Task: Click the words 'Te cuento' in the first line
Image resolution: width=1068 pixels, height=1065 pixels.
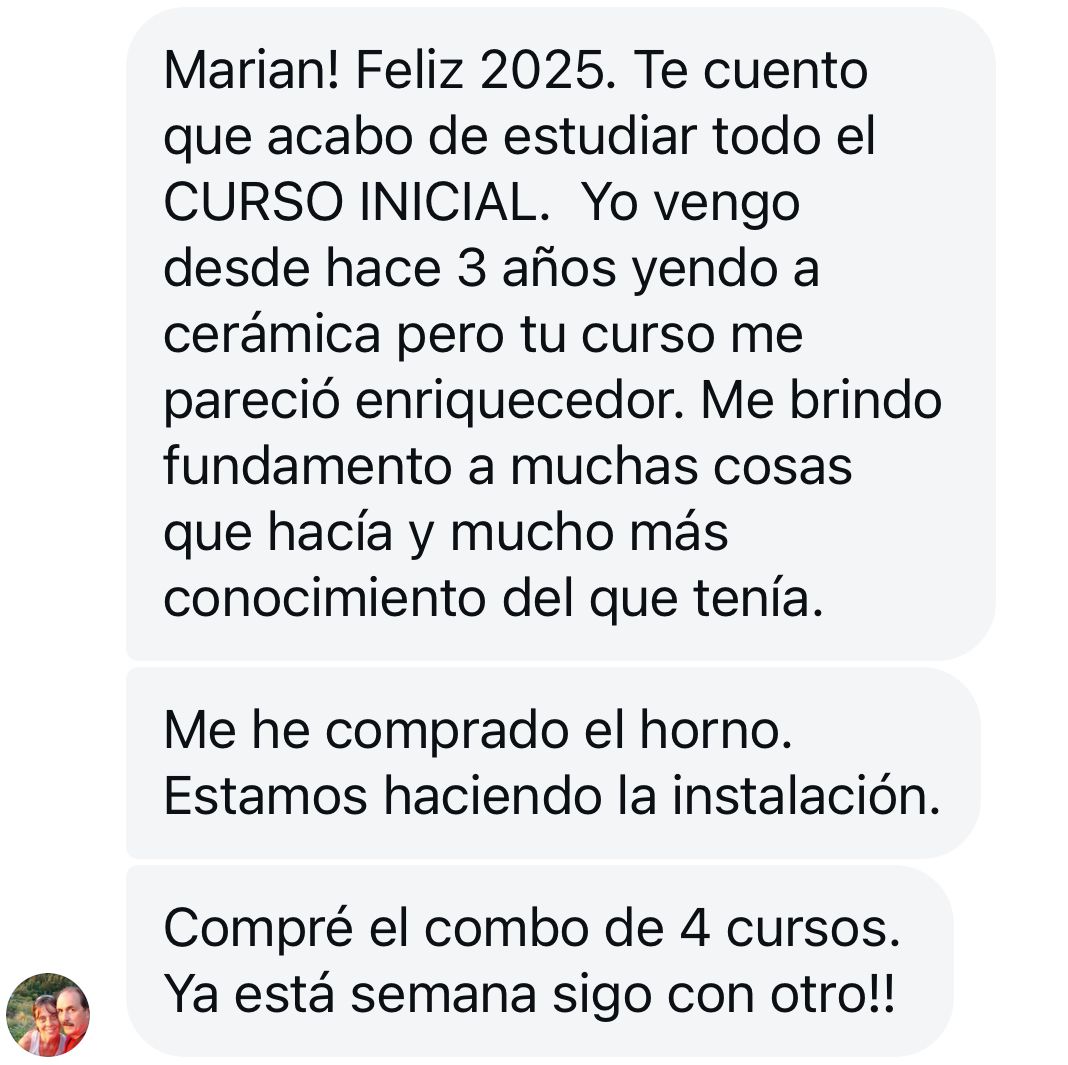Action: (x=751, y=70)
